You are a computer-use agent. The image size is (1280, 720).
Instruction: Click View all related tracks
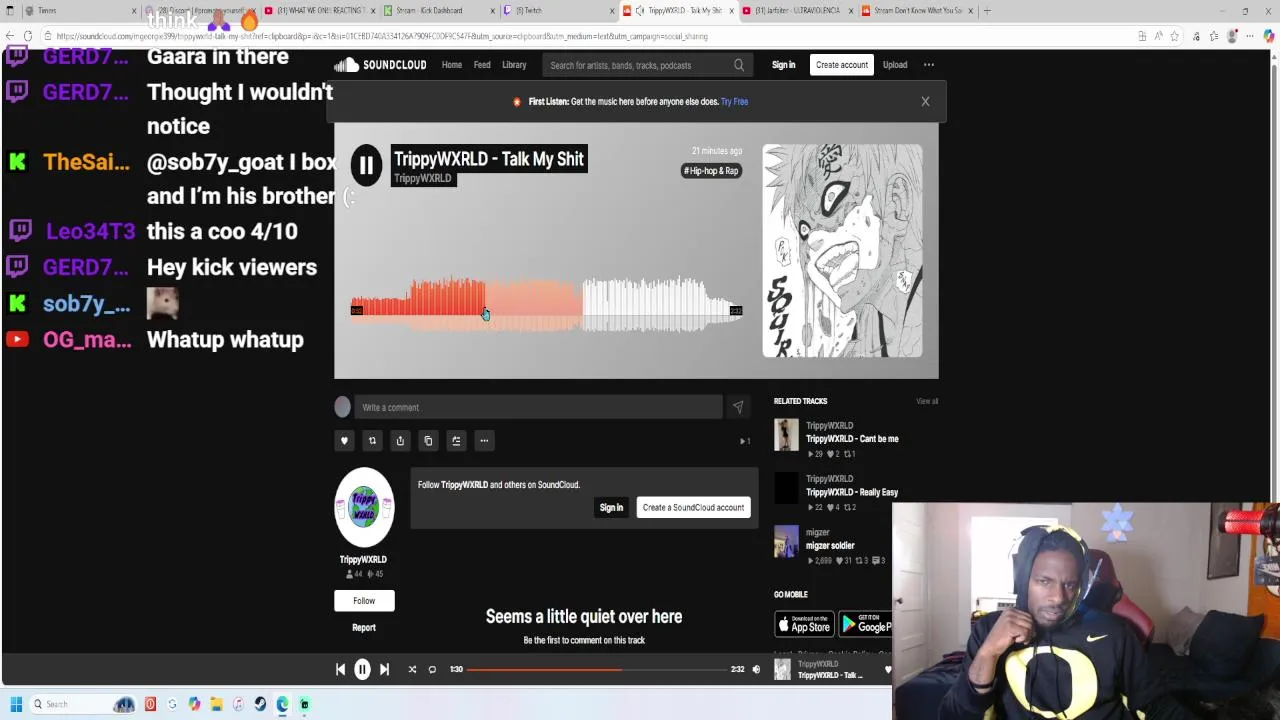click(x=927, y=401)
